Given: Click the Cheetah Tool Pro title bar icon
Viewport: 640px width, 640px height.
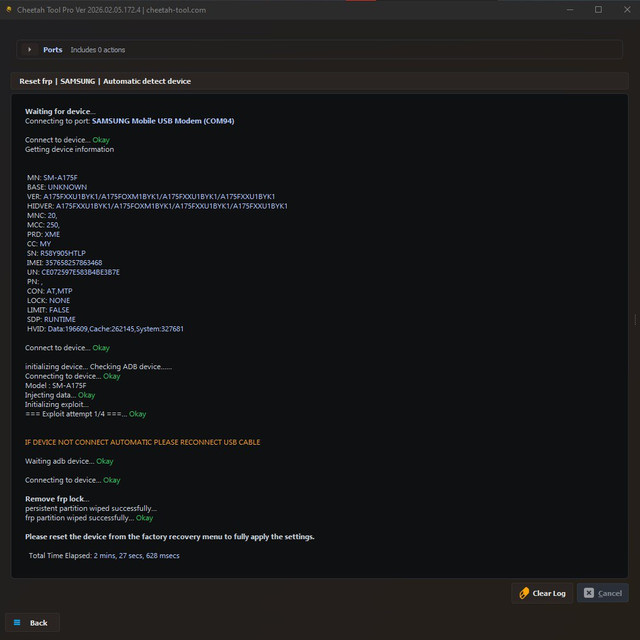Looking at the screenshot, I should (9, 10).
